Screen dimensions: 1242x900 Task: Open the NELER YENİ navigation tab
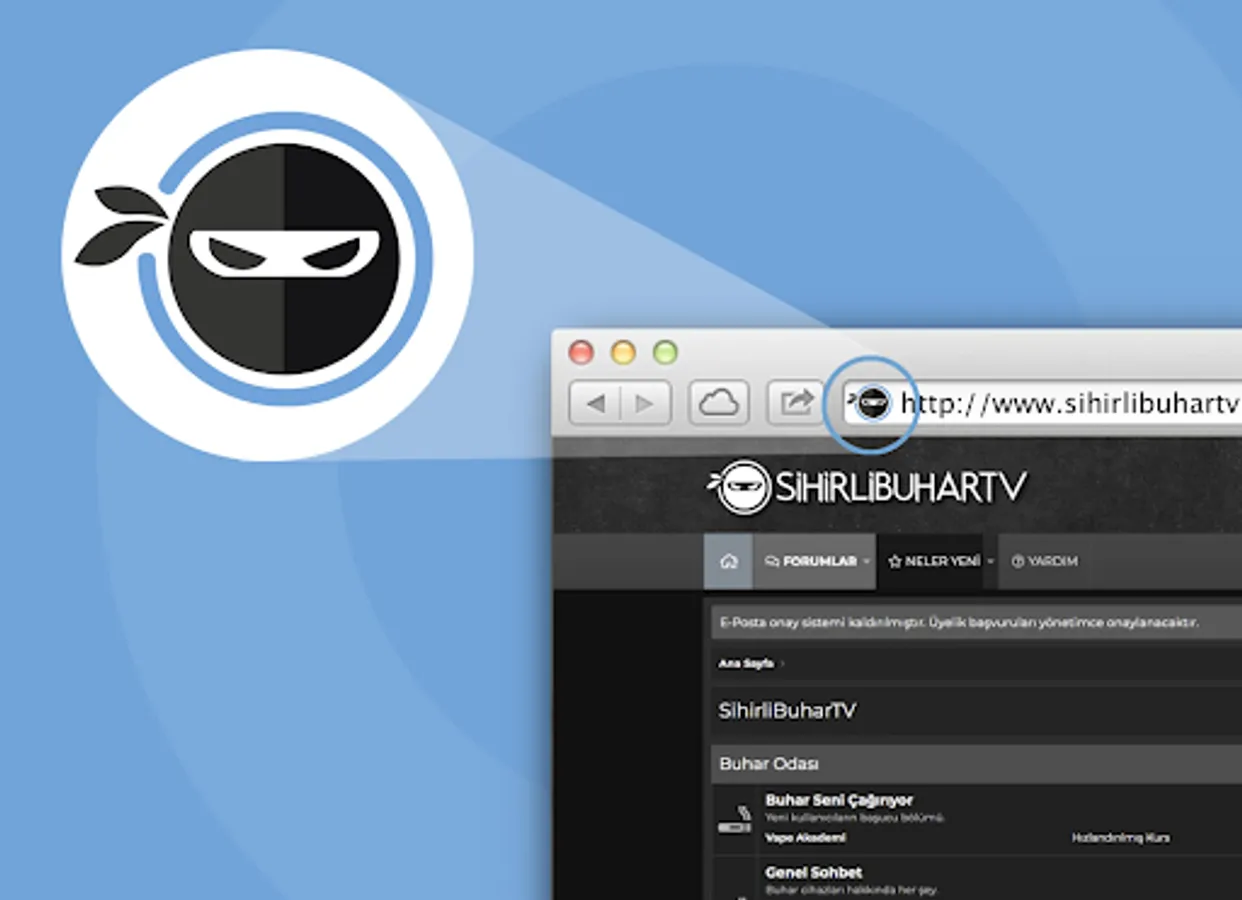(934, 561)
